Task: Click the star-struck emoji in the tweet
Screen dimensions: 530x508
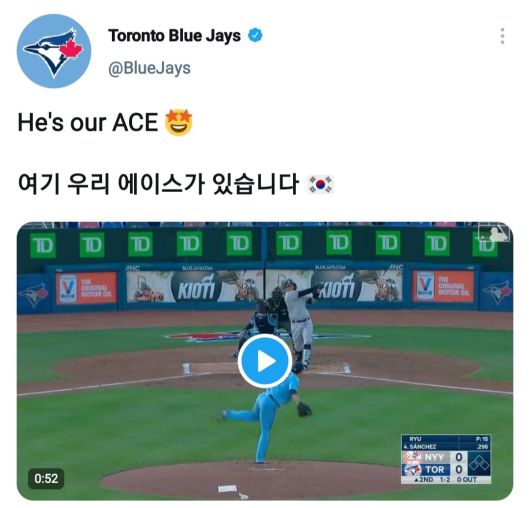Action: point(179,123)
